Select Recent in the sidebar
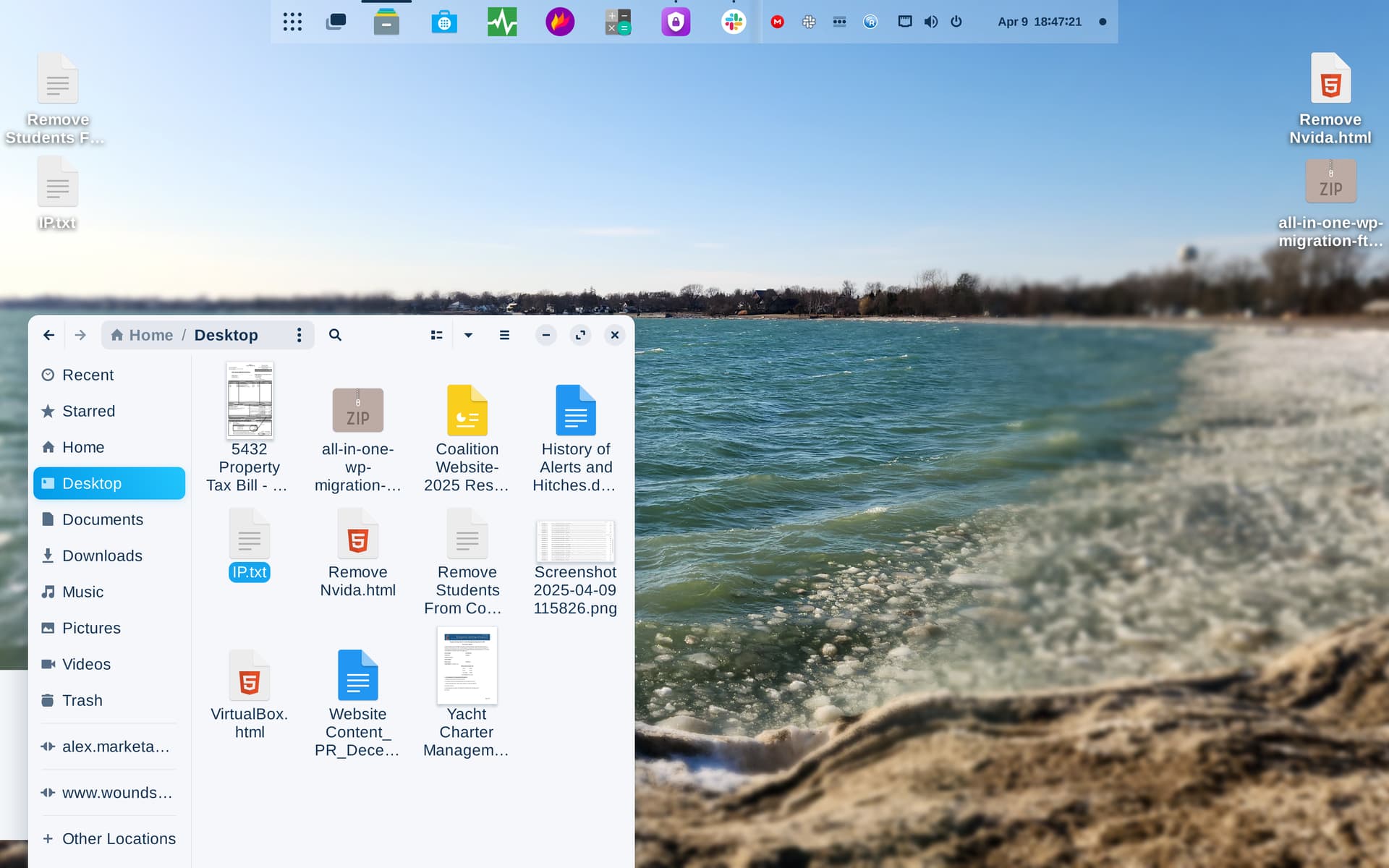Image resolution: width=1389 pixels, height=868 pixels. 109,375
